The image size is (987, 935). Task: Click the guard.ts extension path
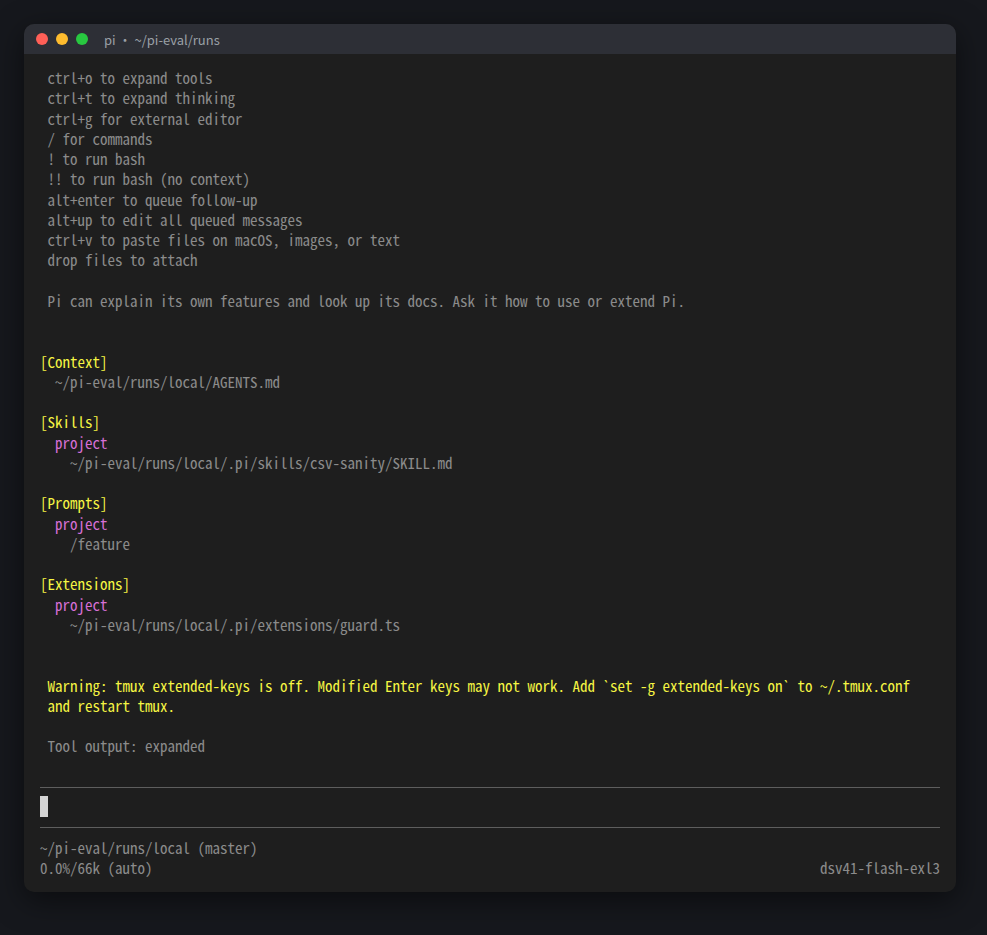click(235, 626)
